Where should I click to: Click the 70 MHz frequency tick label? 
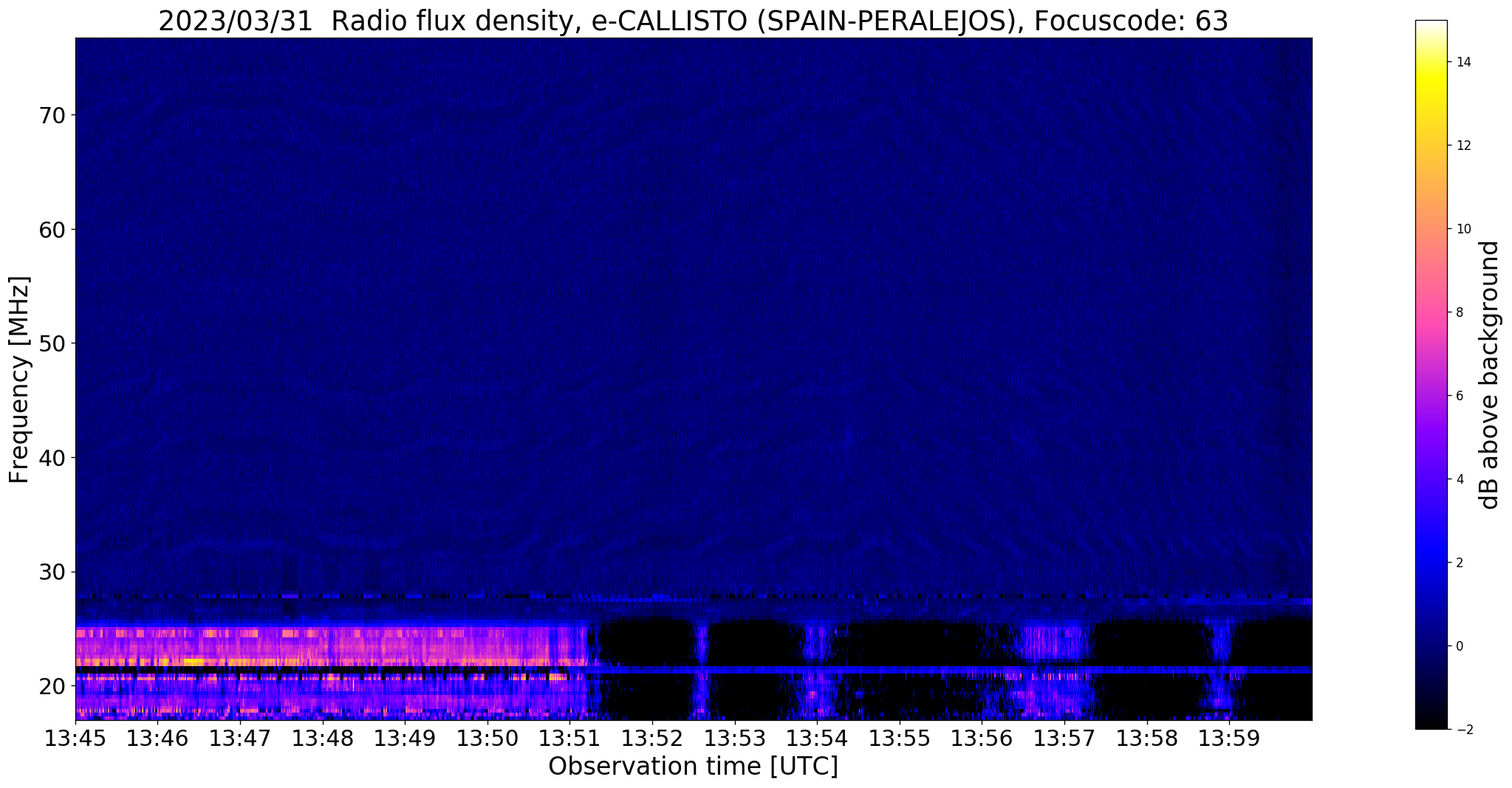point(52,115)
